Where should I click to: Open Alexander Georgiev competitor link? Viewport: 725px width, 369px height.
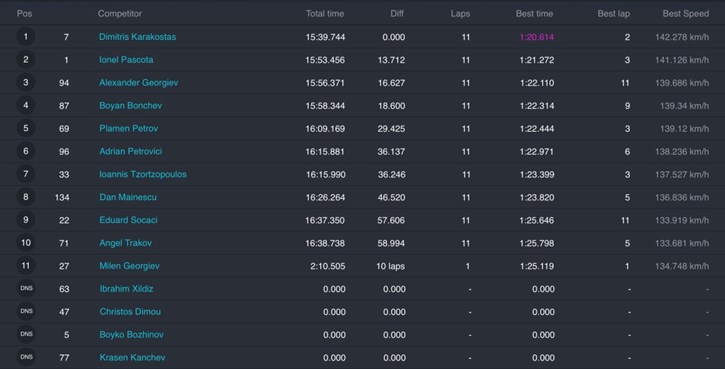pyautogui.click(x=138, y=83)
